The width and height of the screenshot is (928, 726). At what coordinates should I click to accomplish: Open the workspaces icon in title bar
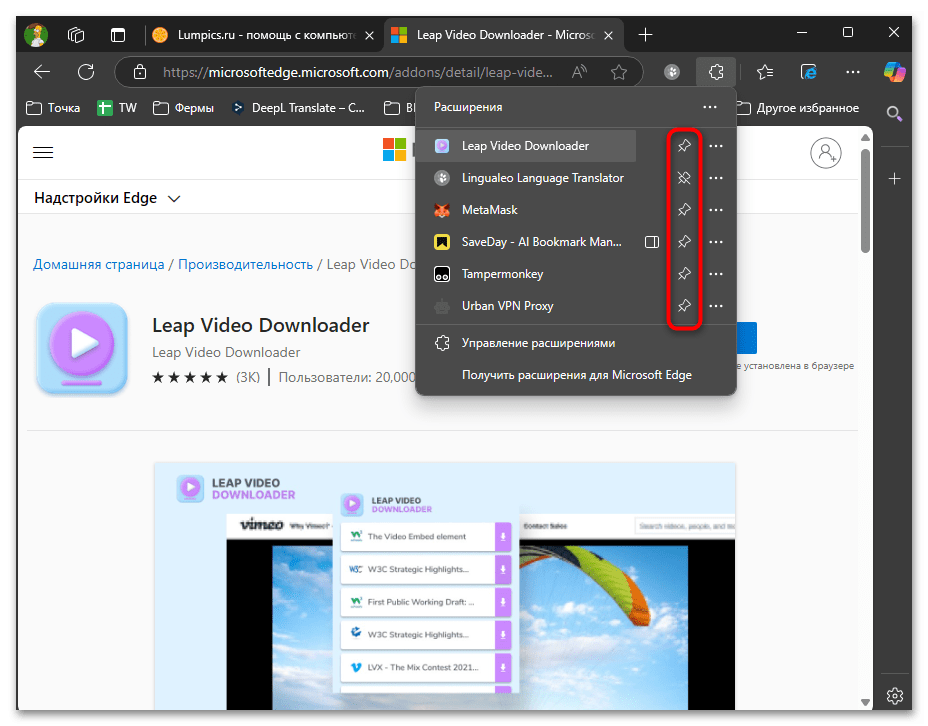[76, 35]
